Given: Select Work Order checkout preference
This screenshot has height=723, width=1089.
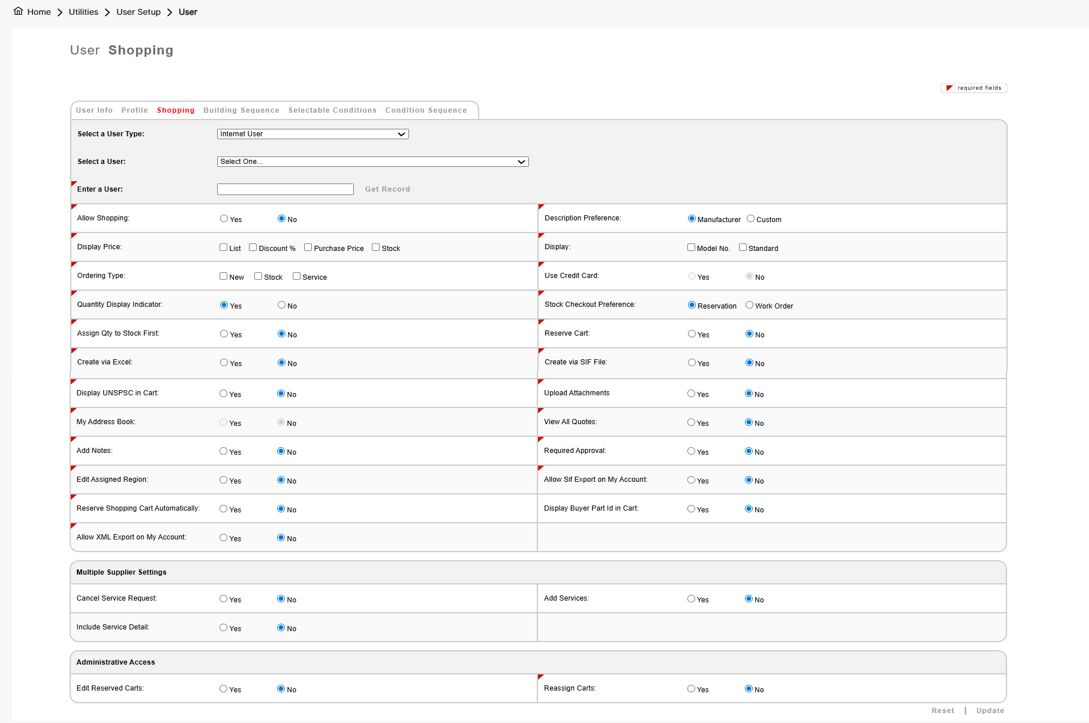Looking at the screenshot, I should [749, 305].
